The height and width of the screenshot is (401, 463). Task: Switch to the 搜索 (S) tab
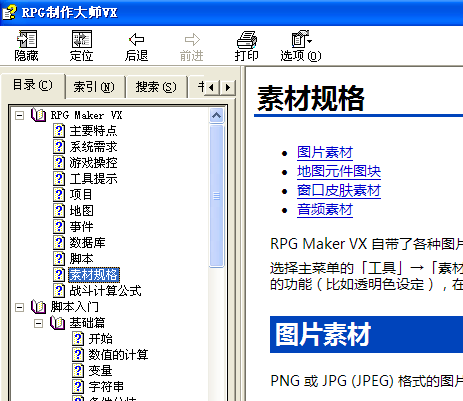pos(156,87)
